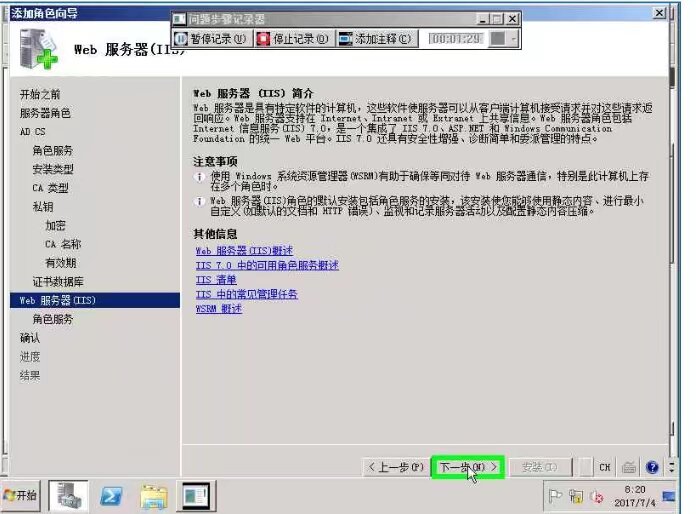Stop recording in Problem Steps Recorder
Image resolution: width=696 pixels, height=514 pixels.
[x=294, y=39]
